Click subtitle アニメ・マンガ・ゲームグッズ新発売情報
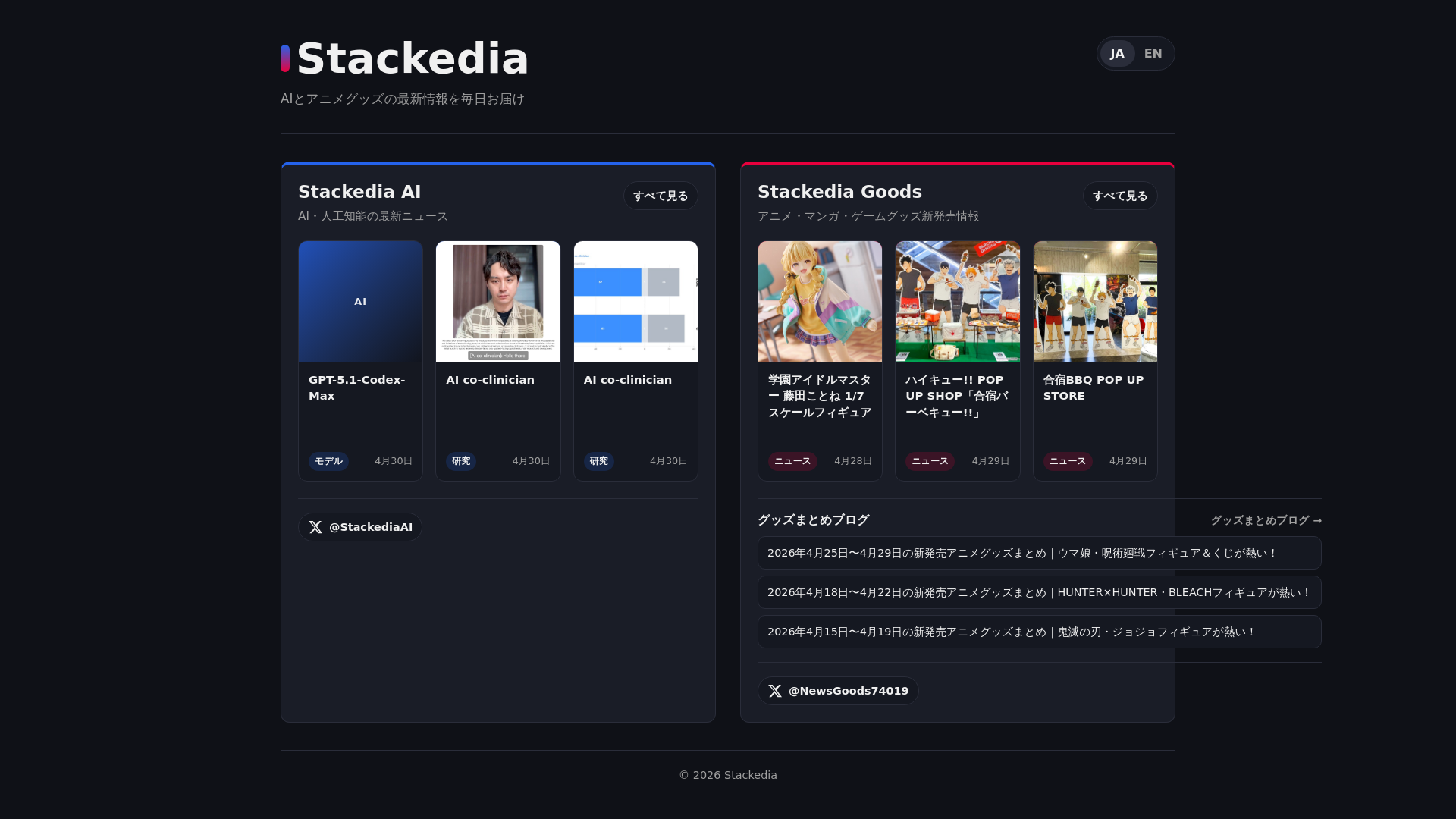 (x=868, y=216)
